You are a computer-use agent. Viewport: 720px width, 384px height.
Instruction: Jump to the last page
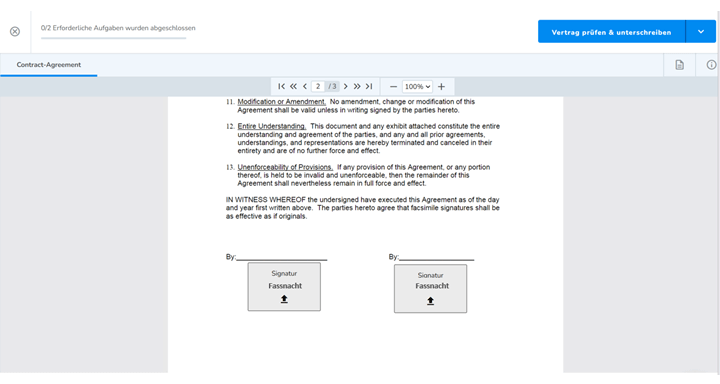click(x=369, y=86)
